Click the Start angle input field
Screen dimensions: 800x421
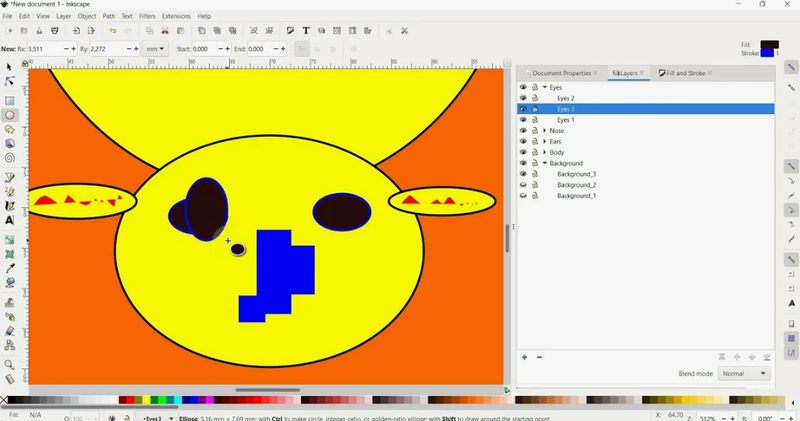coord(204,49)
